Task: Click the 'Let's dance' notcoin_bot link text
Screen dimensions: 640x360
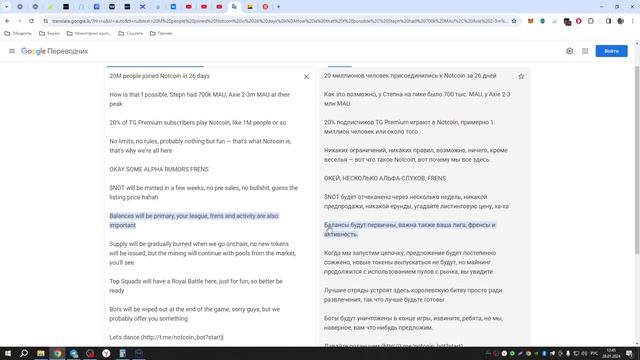Action: [166, 338]
